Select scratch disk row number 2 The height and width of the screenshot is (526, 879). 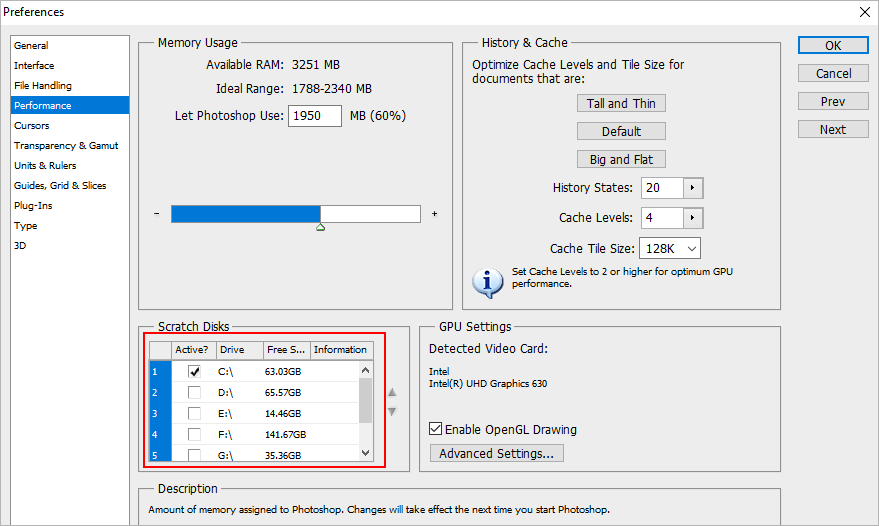click(160, 393)
